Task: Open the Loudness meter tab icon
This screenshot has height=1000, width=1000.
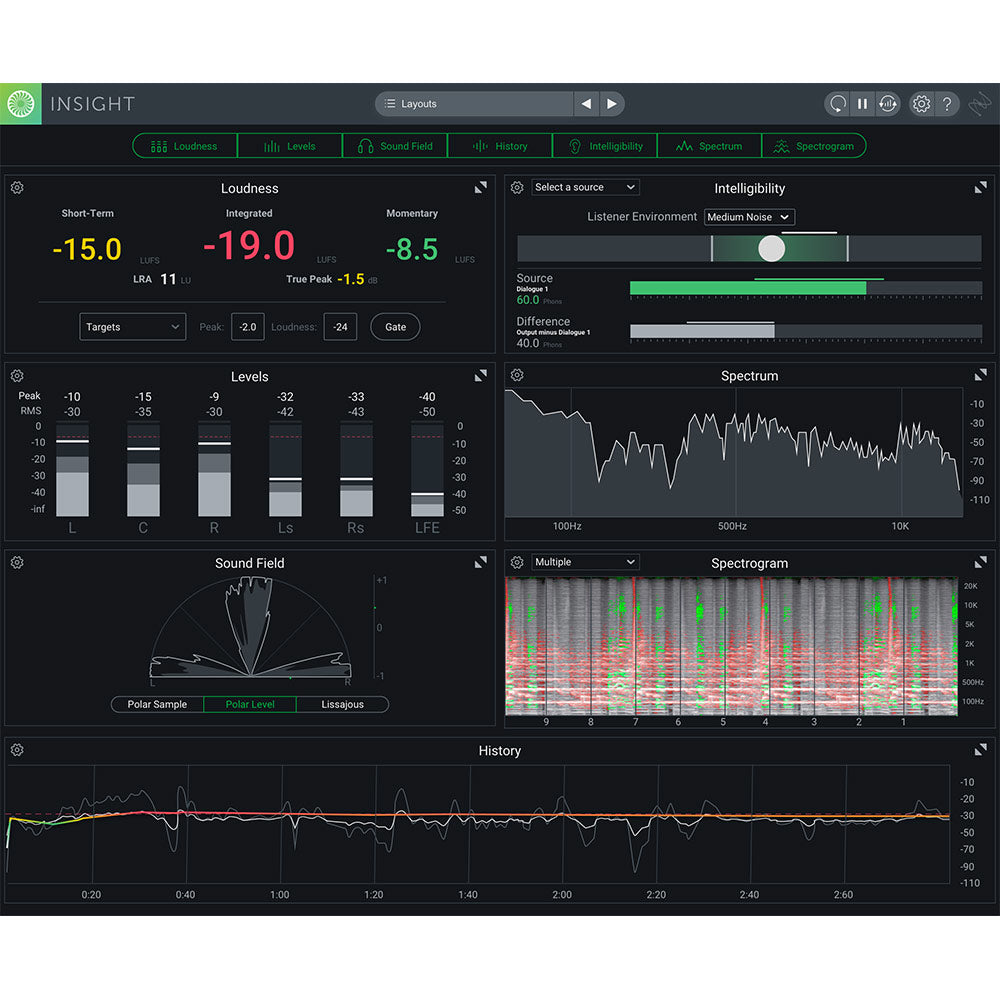Action: (158, 145)
